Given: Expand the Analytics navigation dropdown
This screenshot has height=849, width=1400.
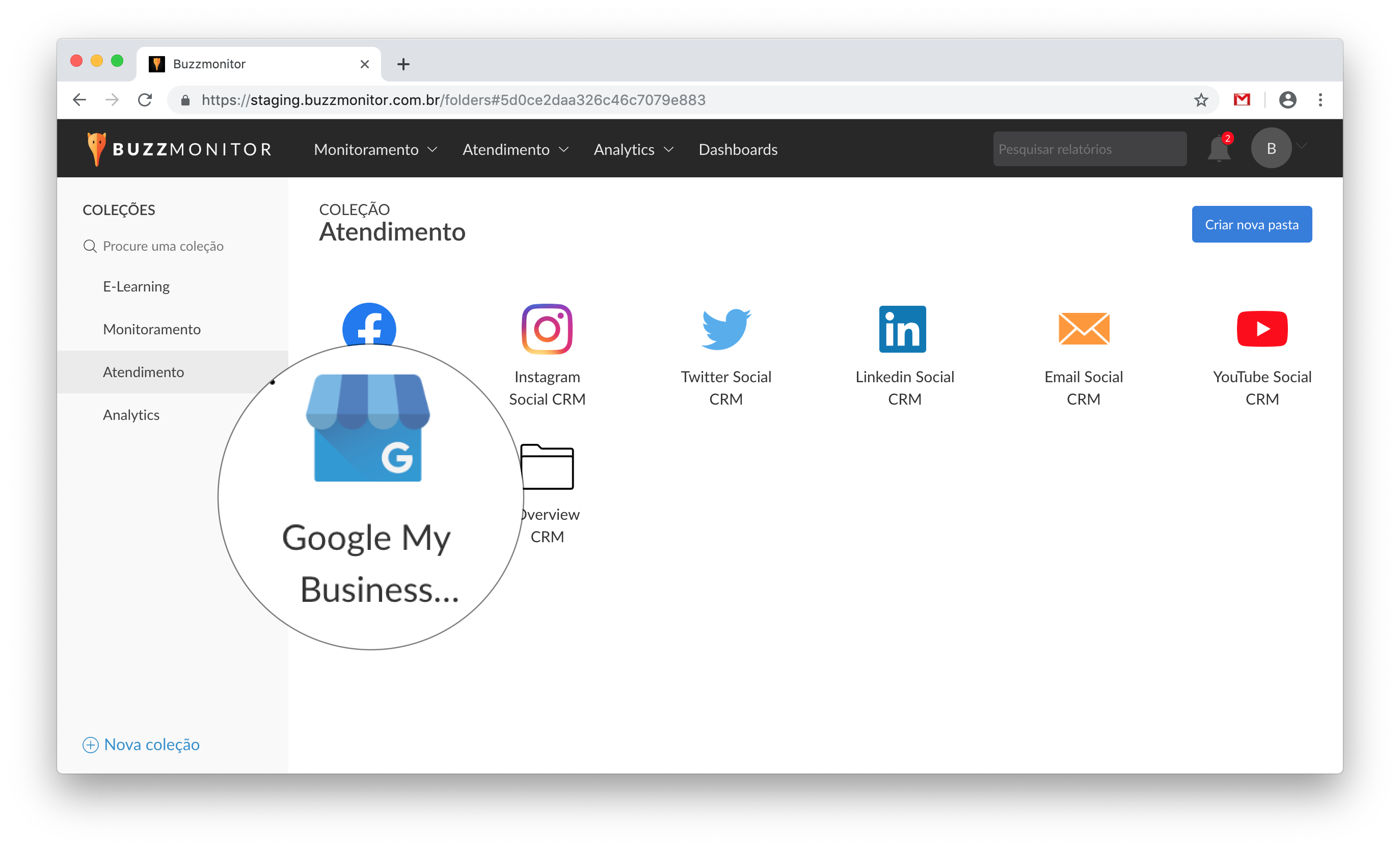Looking at the screenshot, I should (x=633, y=149).
